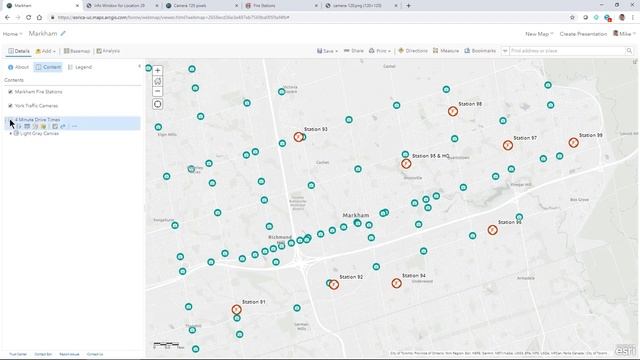Open the Contact Esri footer link
The height and width of the screenshot is (360, 640).
coord(43,354)
